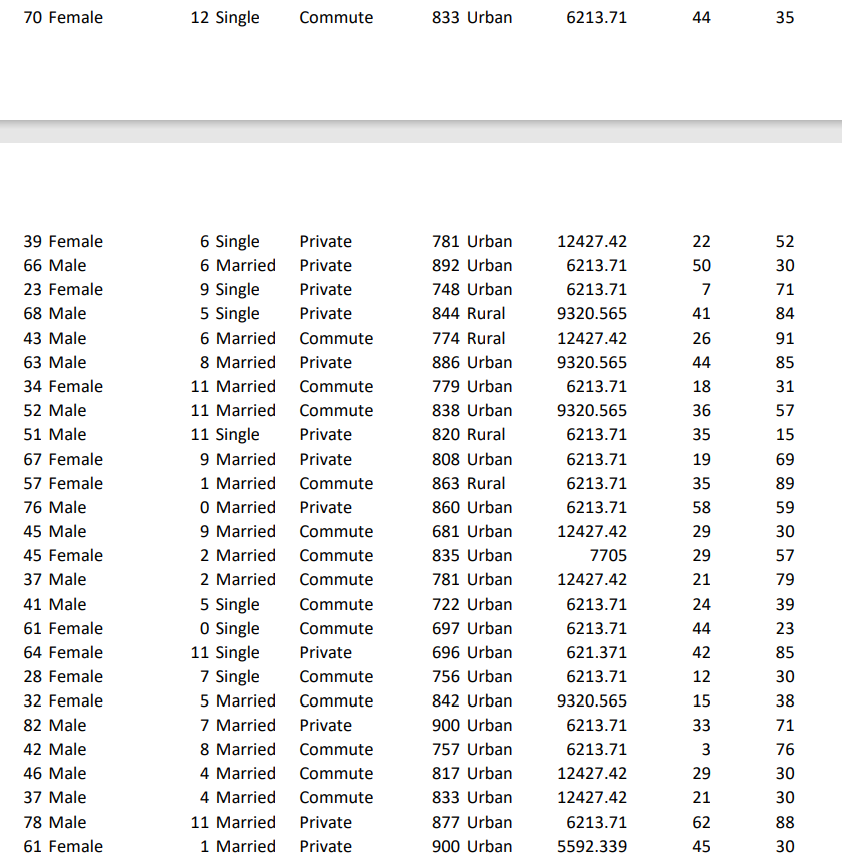The height and width of the screenshot is (857, 842).
Task: Click the value 62 in the 78 Male row
Action: click(x=702, y=822)
